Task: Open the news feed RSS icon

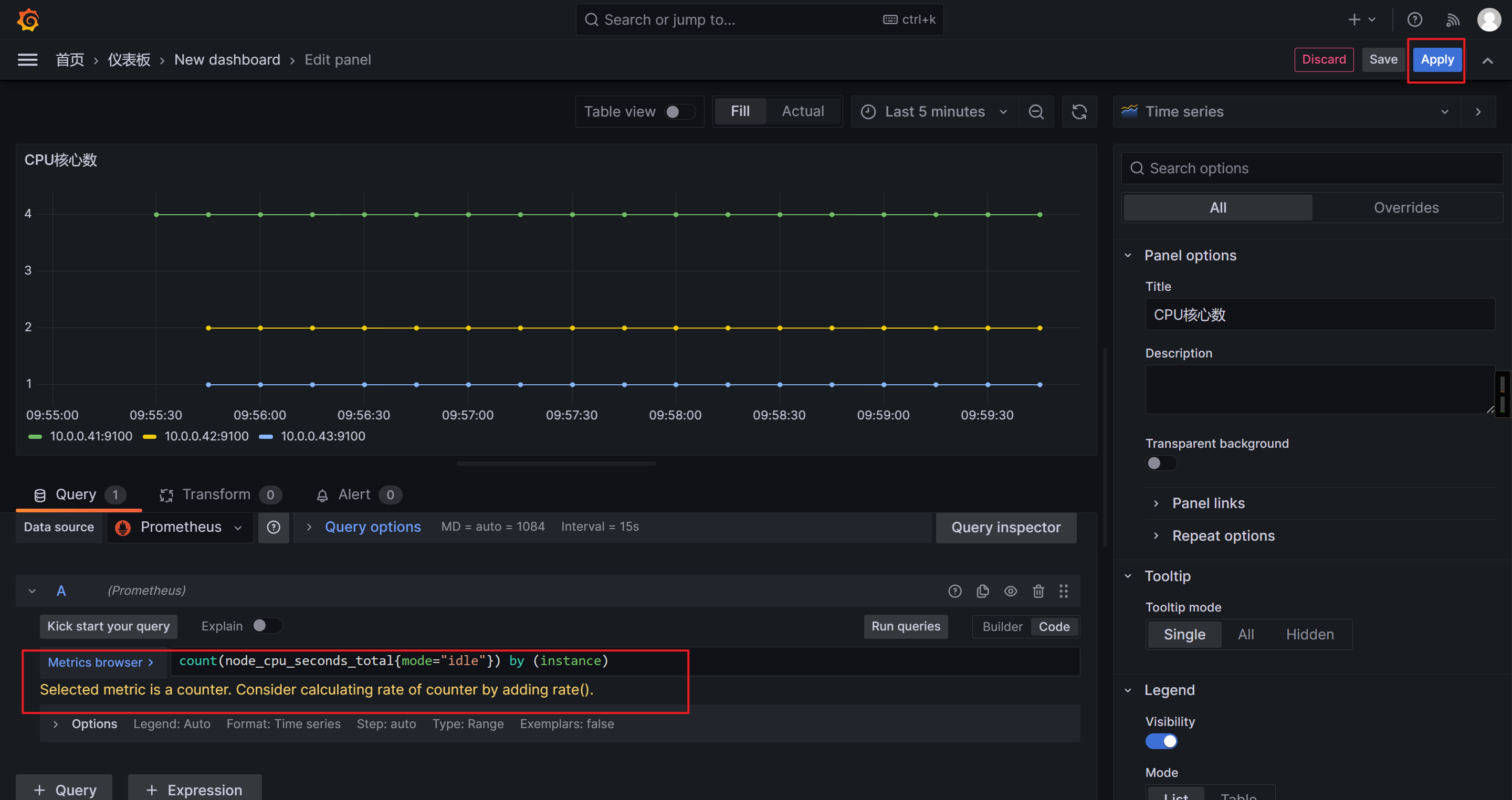Action: coord(1452,20)
